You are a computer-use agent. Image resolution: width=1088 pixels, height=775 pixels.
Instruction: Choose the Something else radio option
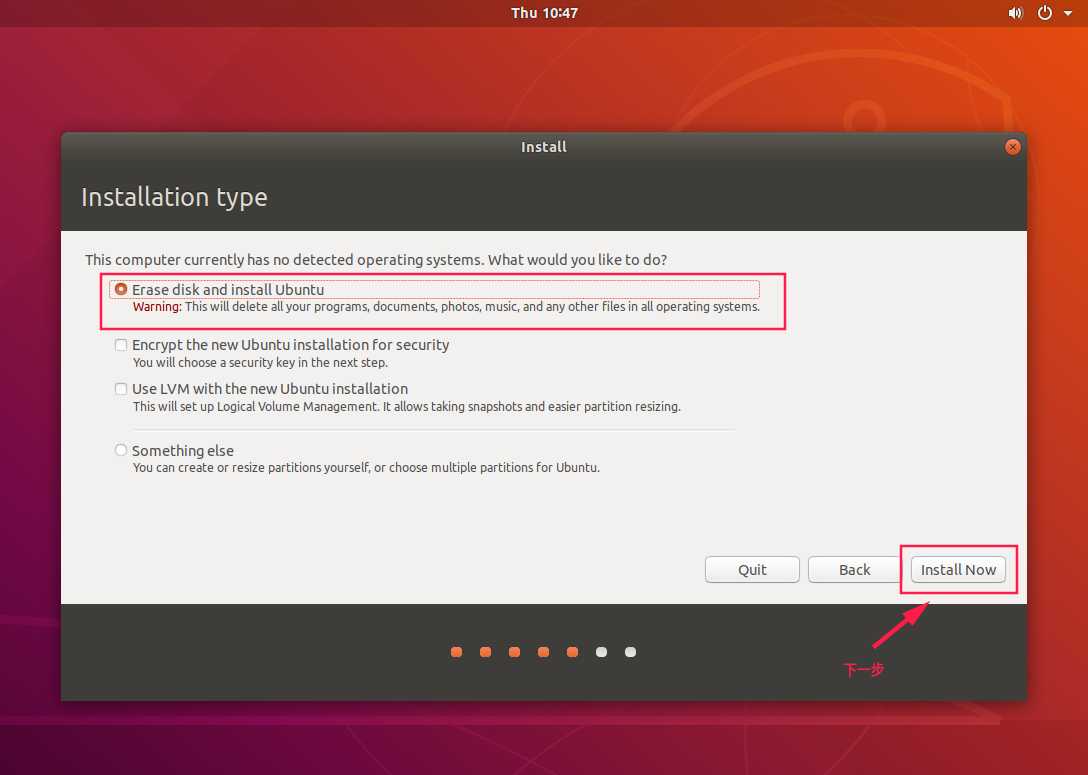121,450
